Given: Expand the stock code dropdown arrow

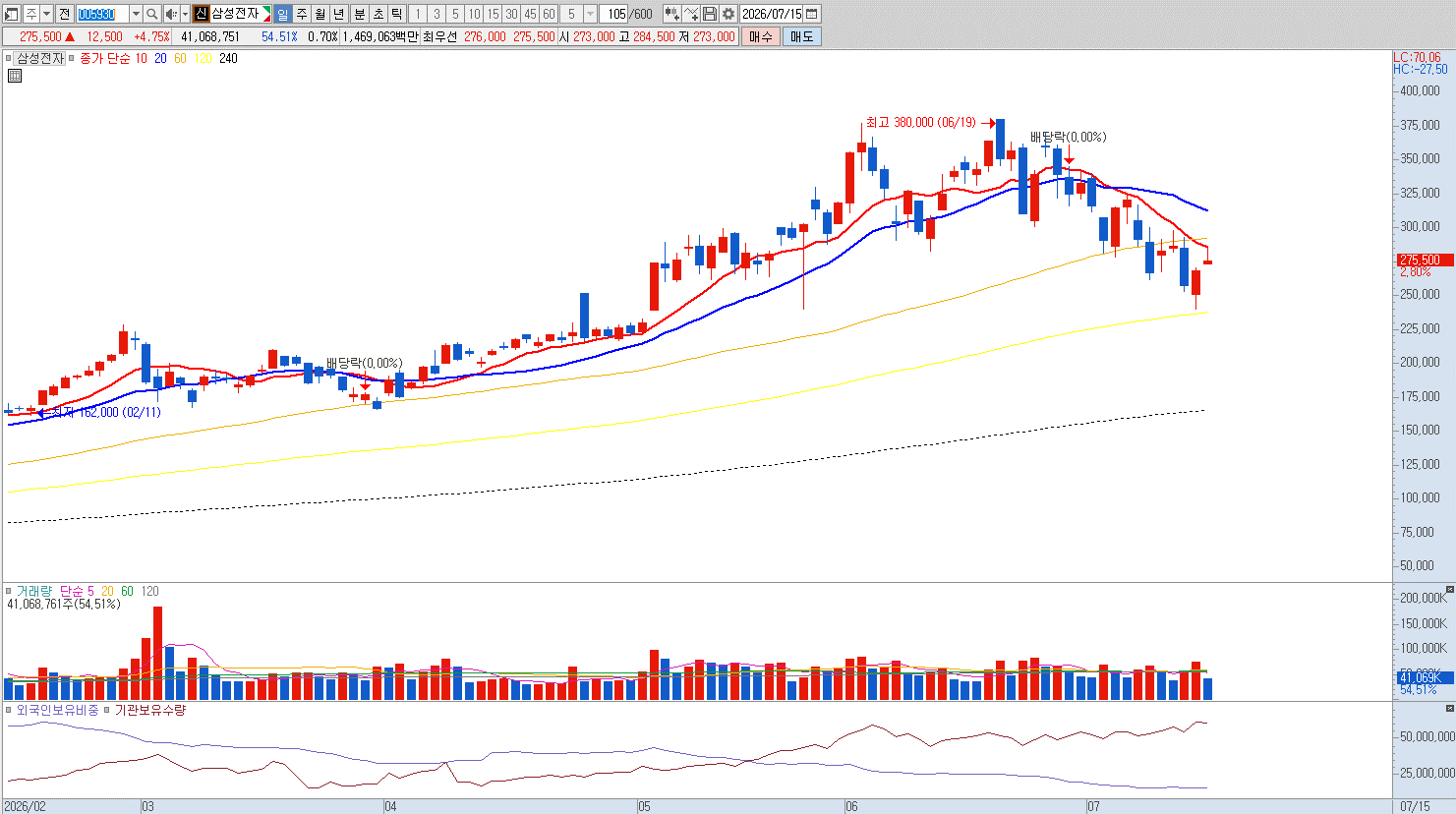Looking at the screenshot, I should [136, 14].
